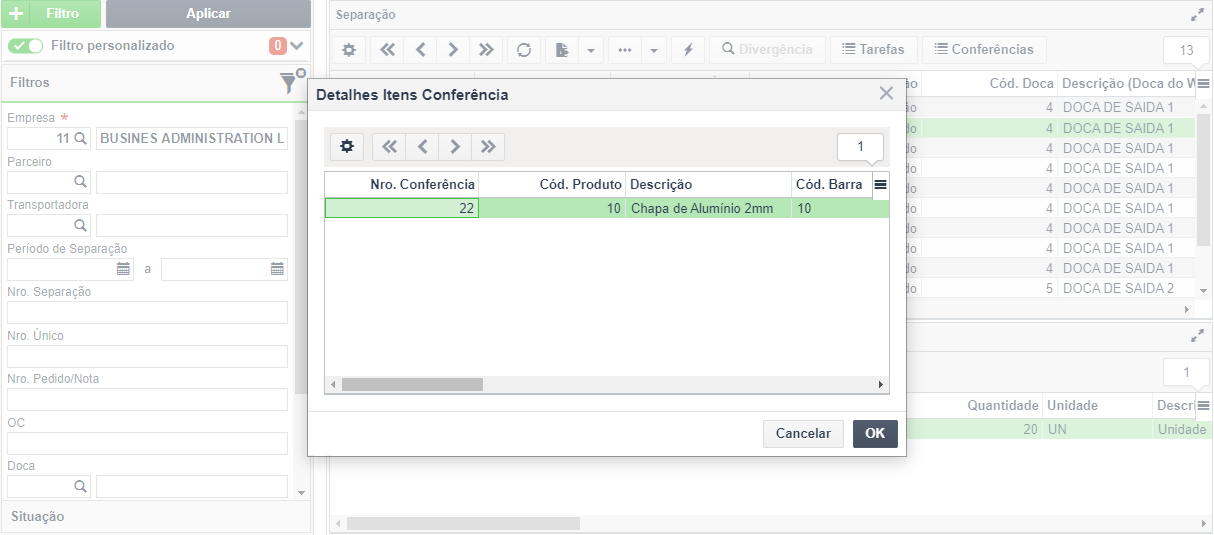This screenshot has width=1214, height=535.
Task: Go to previous record in Detalhes dialog
Action: [x=422, y=147]
